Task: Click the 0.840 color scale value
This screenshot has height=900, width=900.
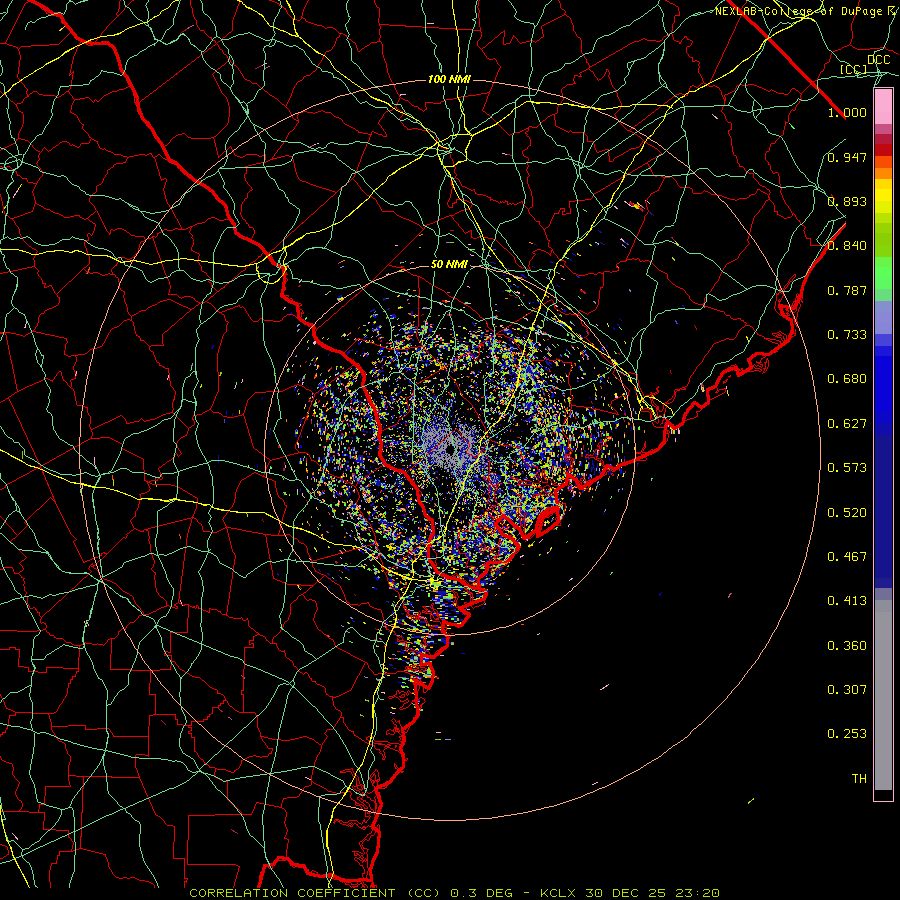Action: 847,246
